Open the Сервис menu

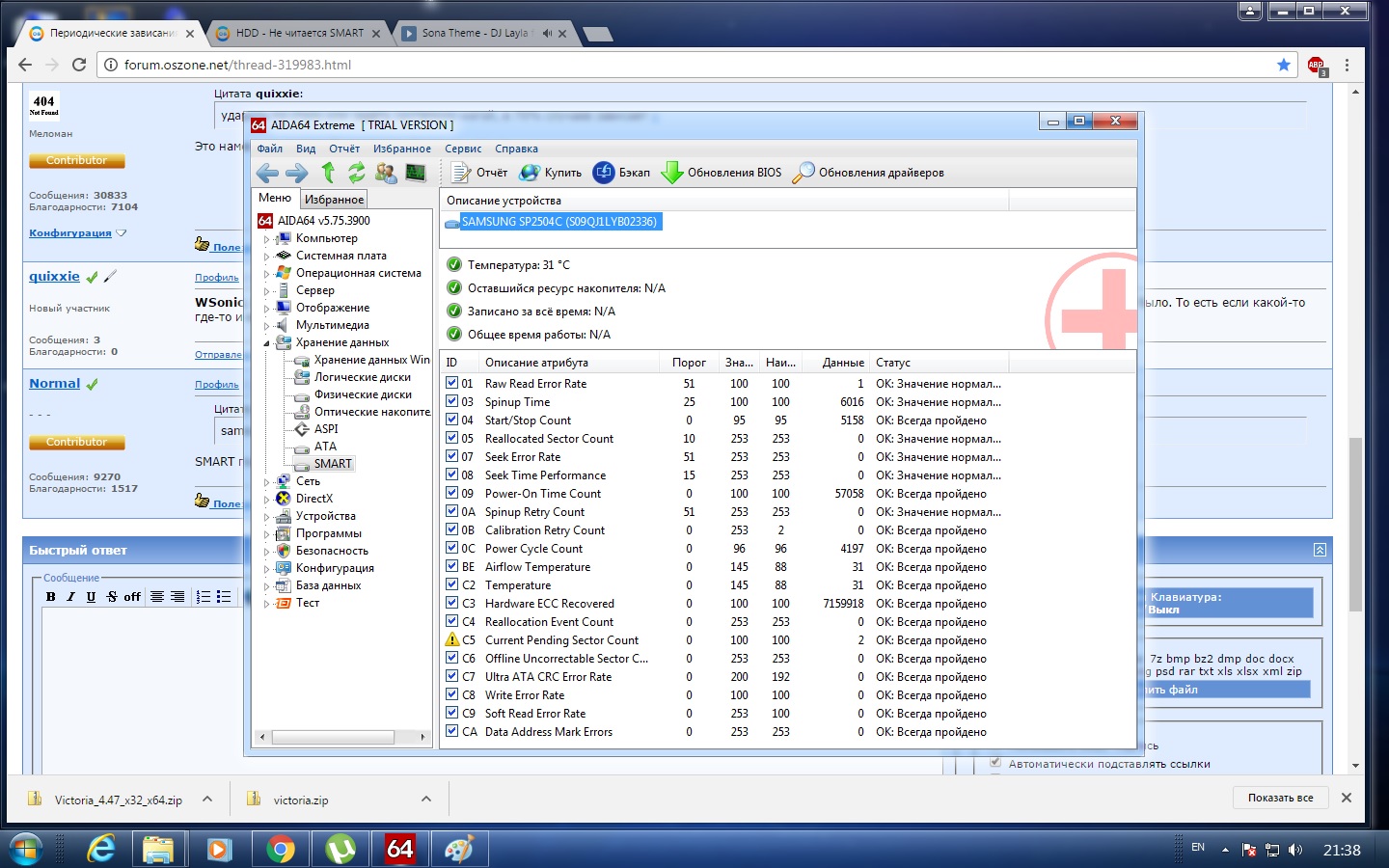coord(463,149)
